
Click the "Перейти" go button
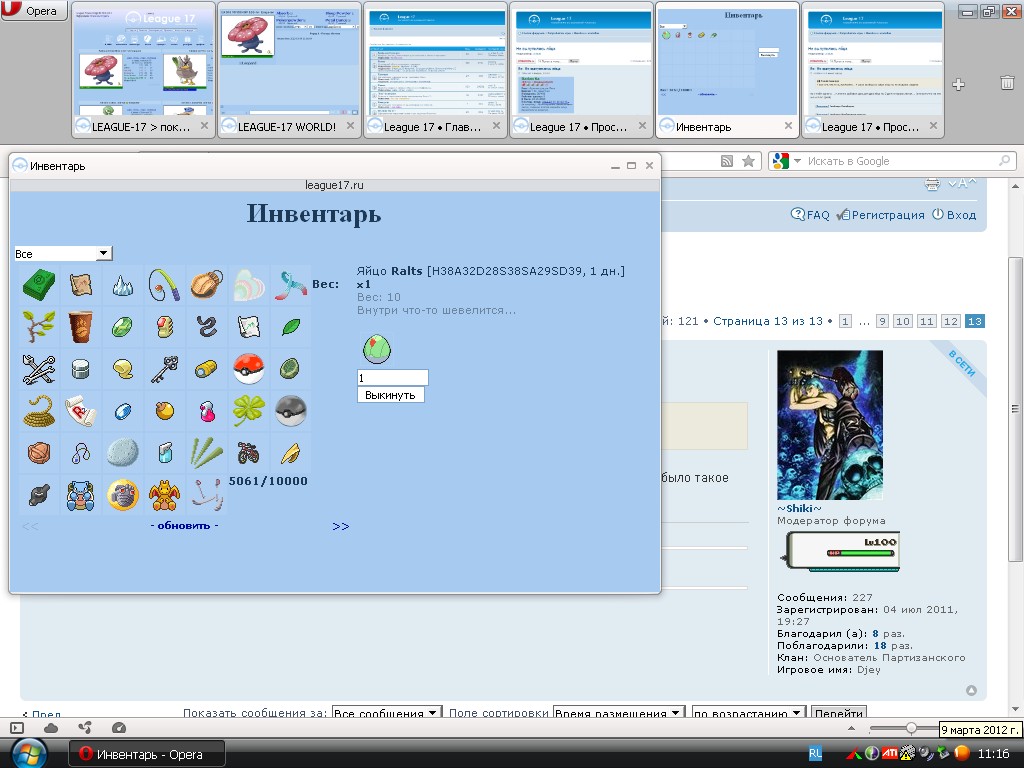[839, 712]
